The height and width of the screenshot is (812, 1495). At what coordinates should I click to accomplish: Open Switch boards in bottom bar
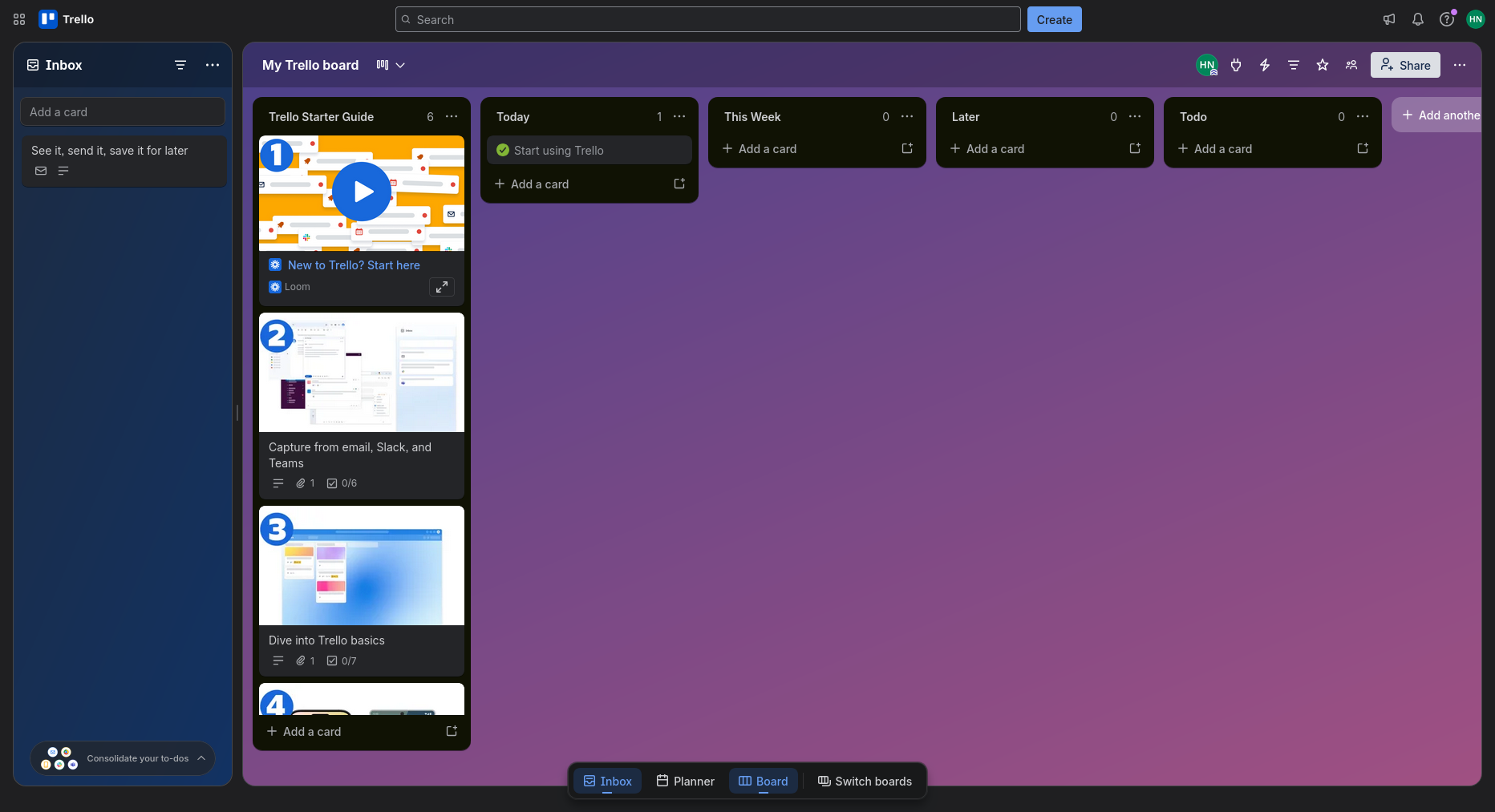coord(865,782)
